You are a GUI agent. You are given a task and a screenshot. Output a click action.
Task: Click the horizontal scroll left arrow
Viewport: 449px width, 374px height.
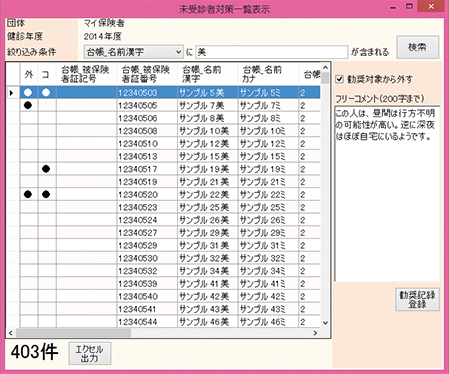tap(11, 333)
